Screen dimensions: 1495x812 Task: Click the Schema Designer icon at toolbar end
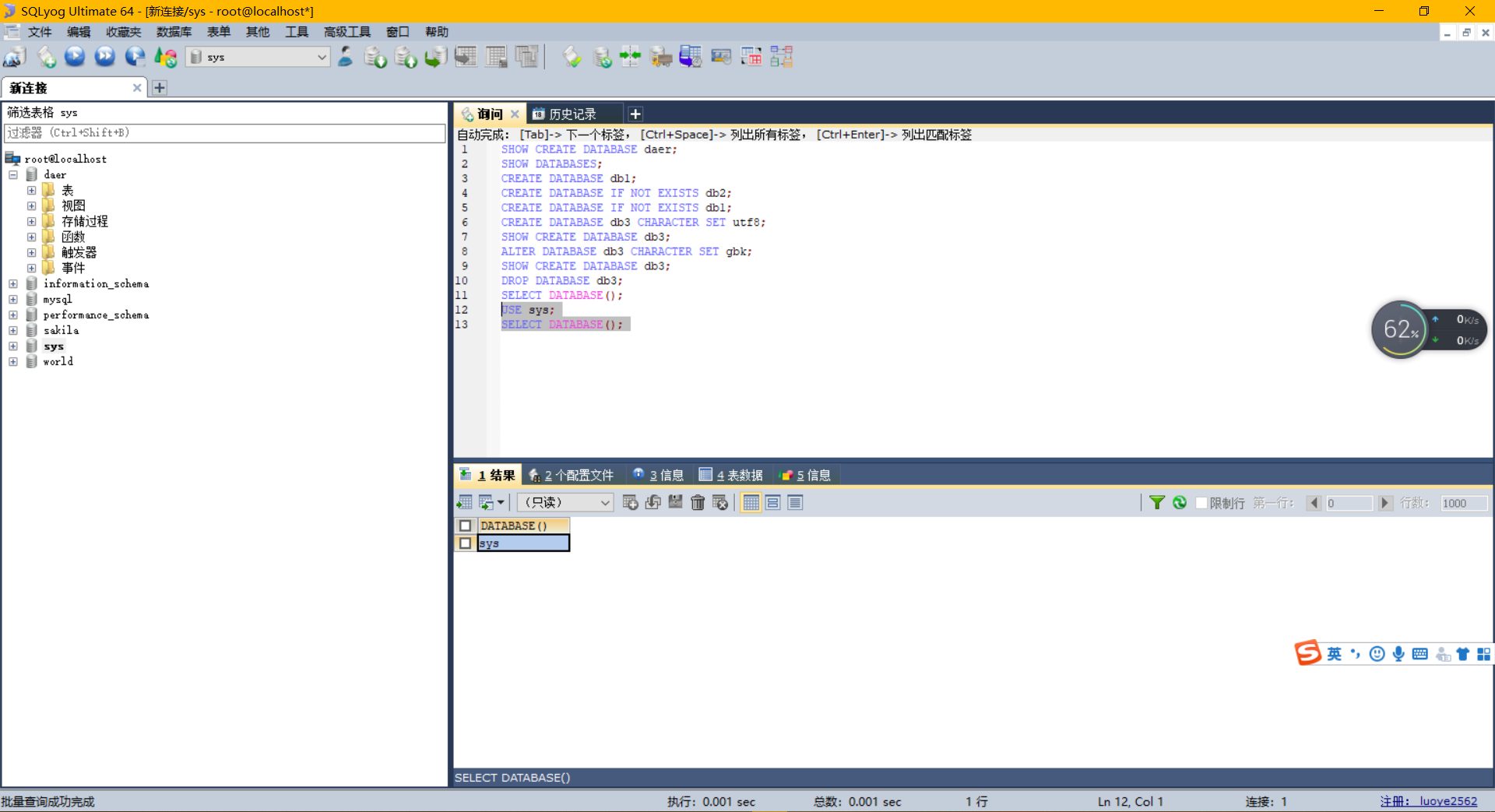point(781,57)
